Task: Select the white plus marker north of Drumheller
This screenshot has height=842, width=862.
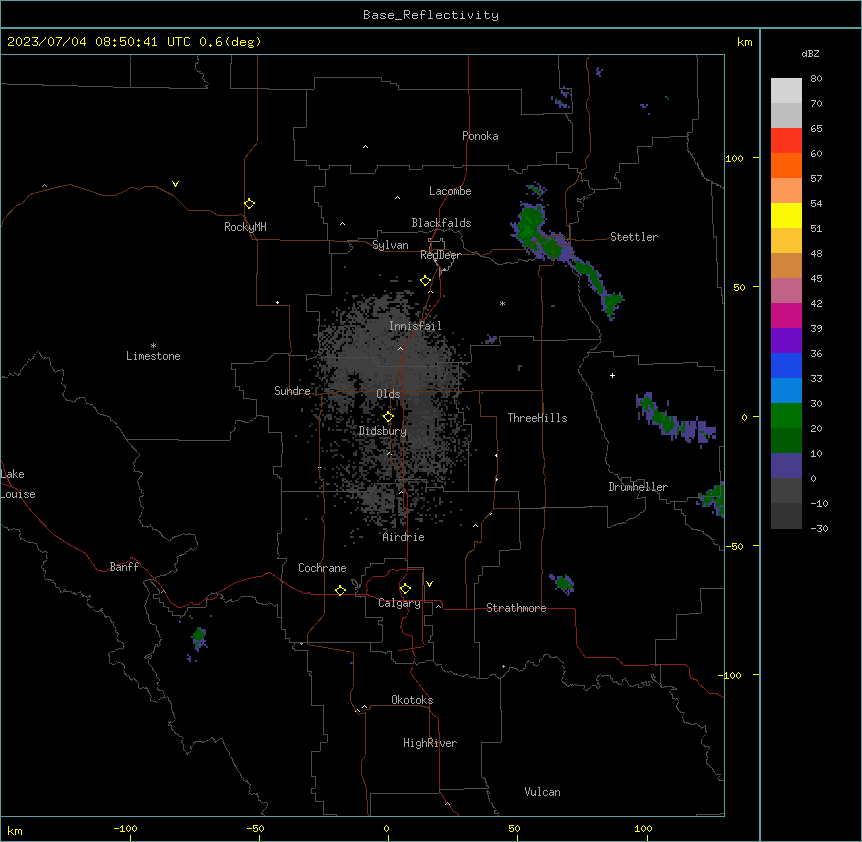Action: coord(612,375)
